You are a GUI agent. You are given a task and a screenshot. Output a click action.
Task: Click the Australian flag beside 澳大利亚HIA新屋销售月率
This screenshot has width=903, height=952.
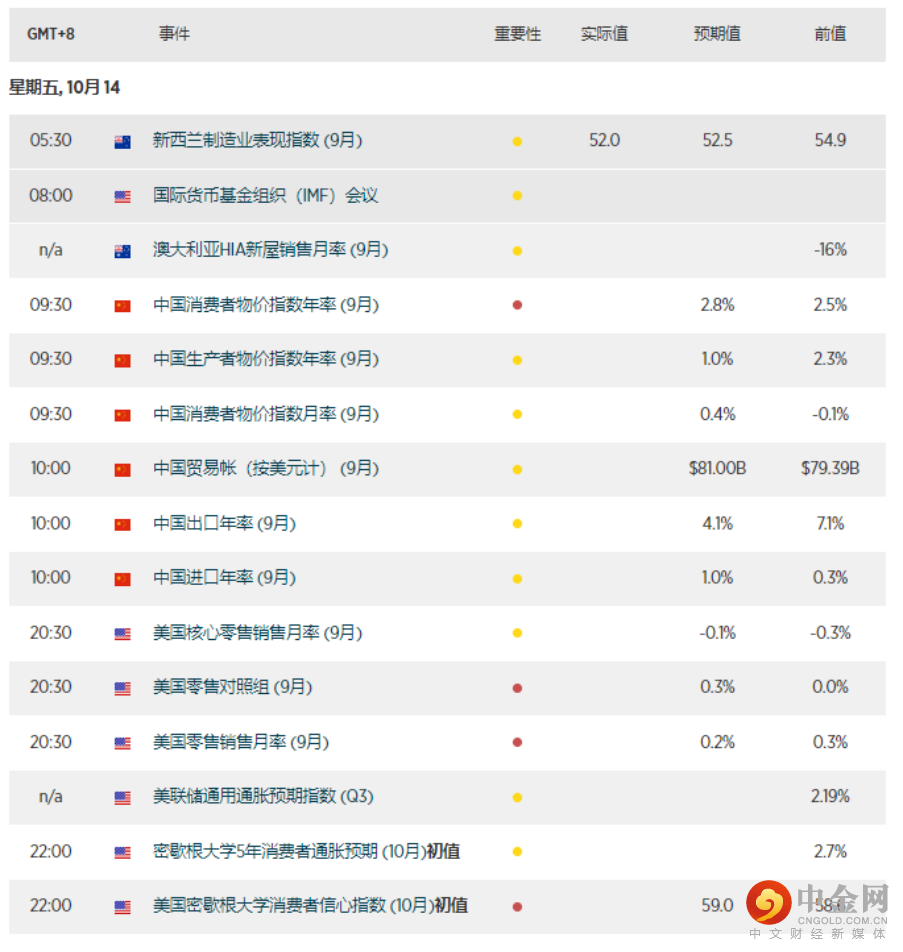[122, 251]
